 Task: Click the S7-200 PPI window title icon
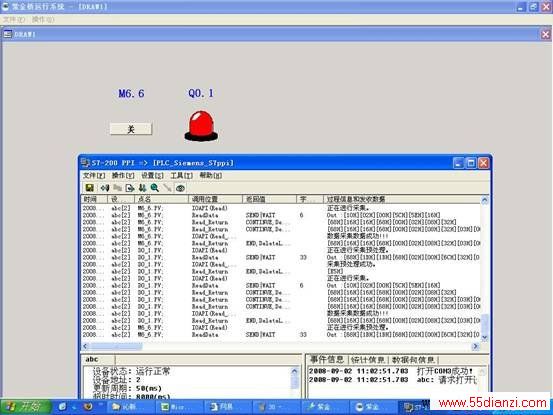[85, 163]
